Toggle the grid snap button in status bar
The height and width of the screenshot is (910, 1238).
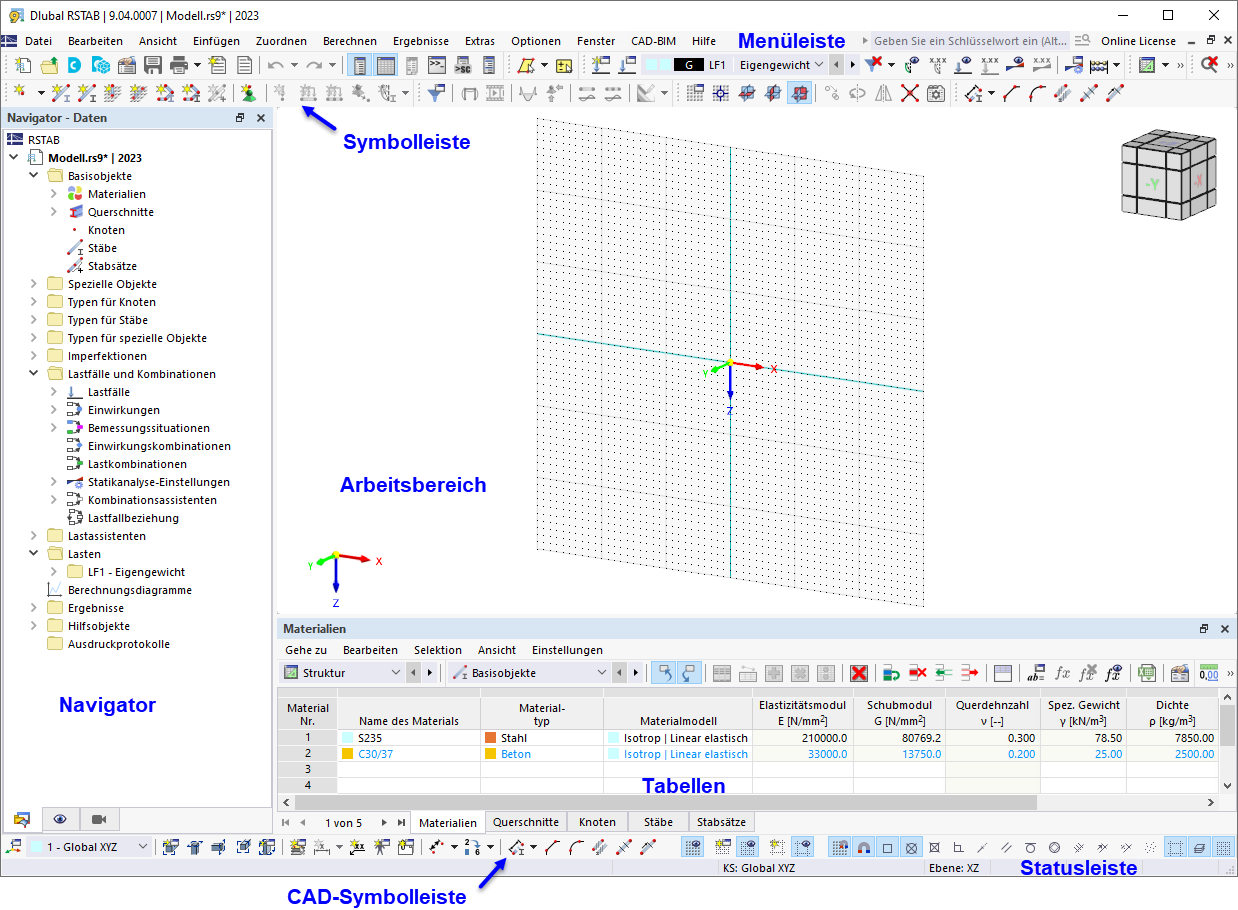click(x=840, y=847)
